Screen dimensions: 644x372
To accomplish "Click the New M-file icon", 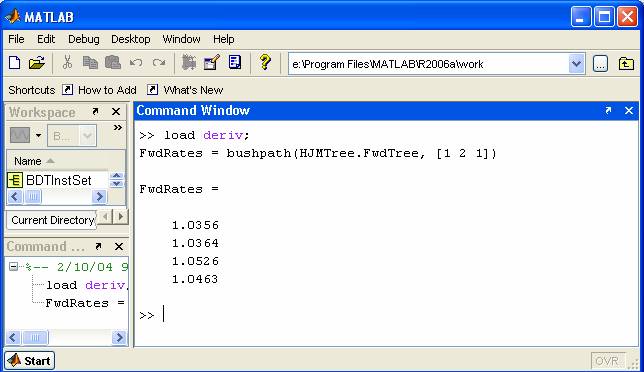I will [x=15, y=63].
